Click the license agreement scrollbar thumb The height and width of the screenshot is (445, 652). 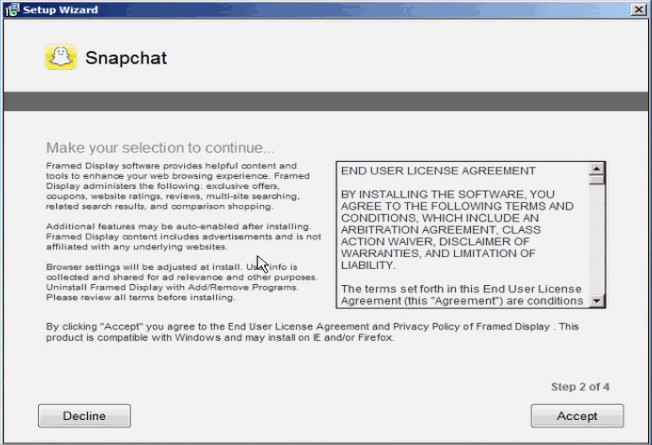coord(597,180)
